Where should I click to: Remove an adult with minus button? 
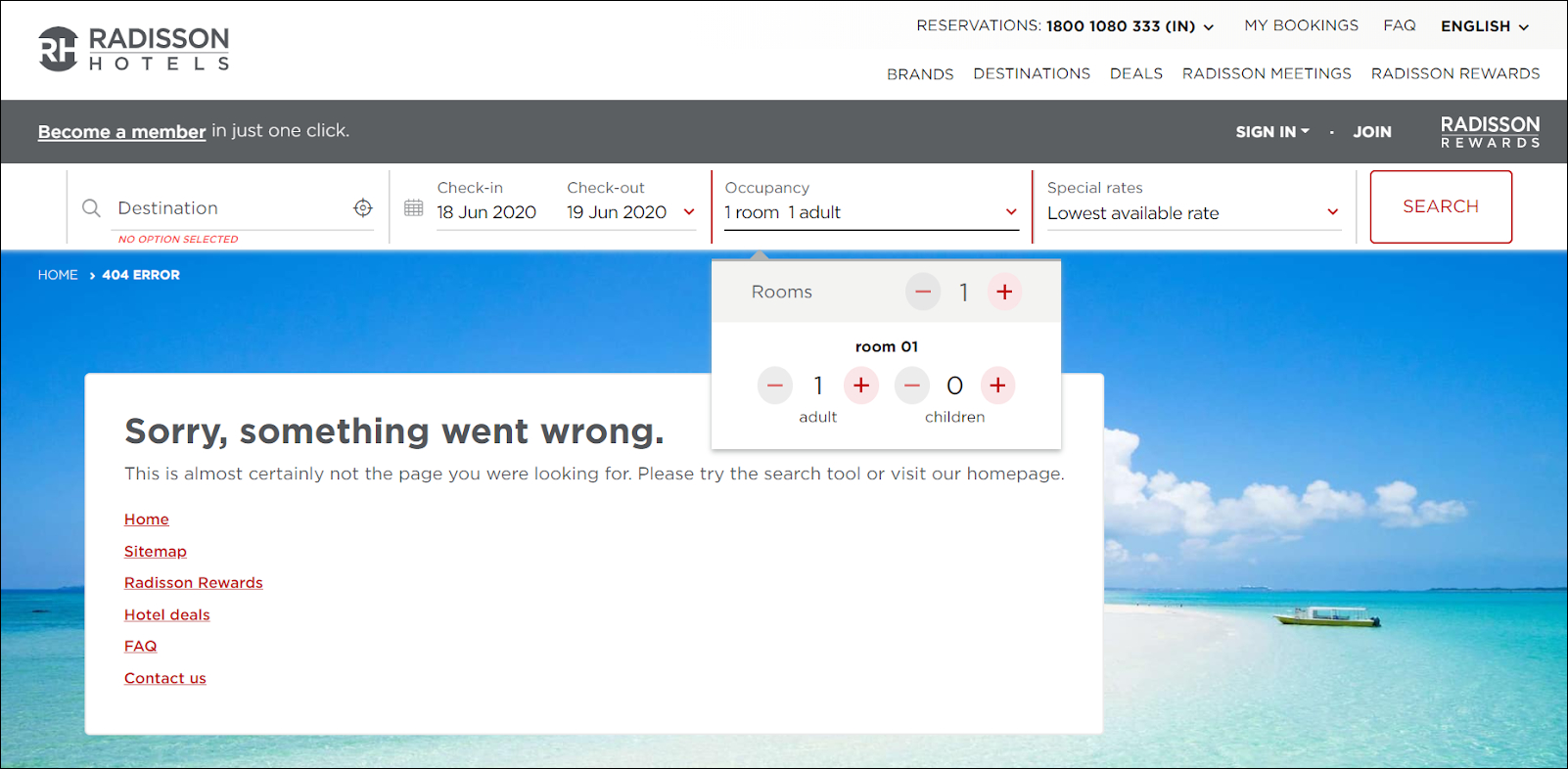pyautogui.click(x=774, y=385)
